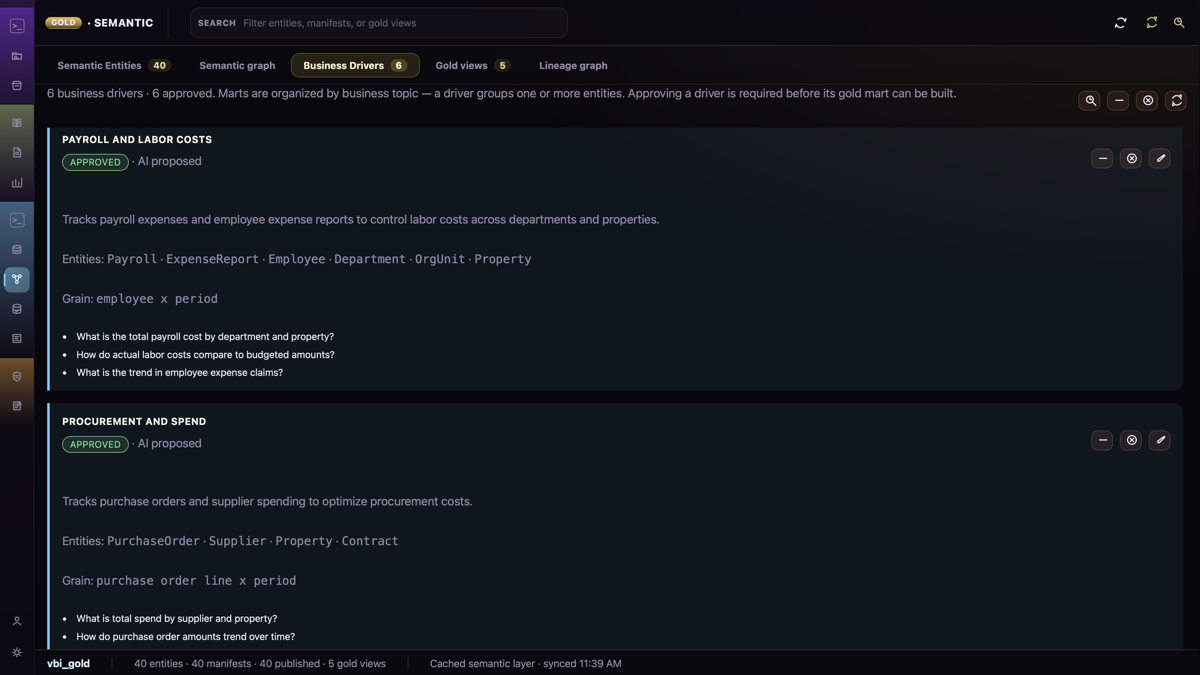Click the cached semantic layer sync status
The height and width of the screenshot is (675, 1200).
click(525, 664)
